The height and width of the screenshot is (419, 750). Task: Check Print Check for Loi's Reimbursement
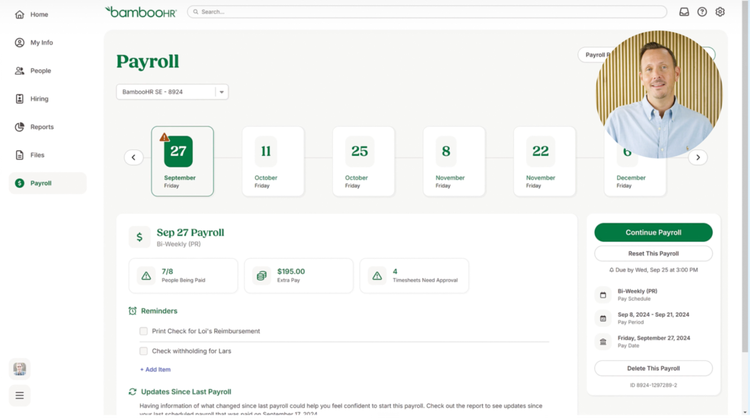tap(144, 331)
